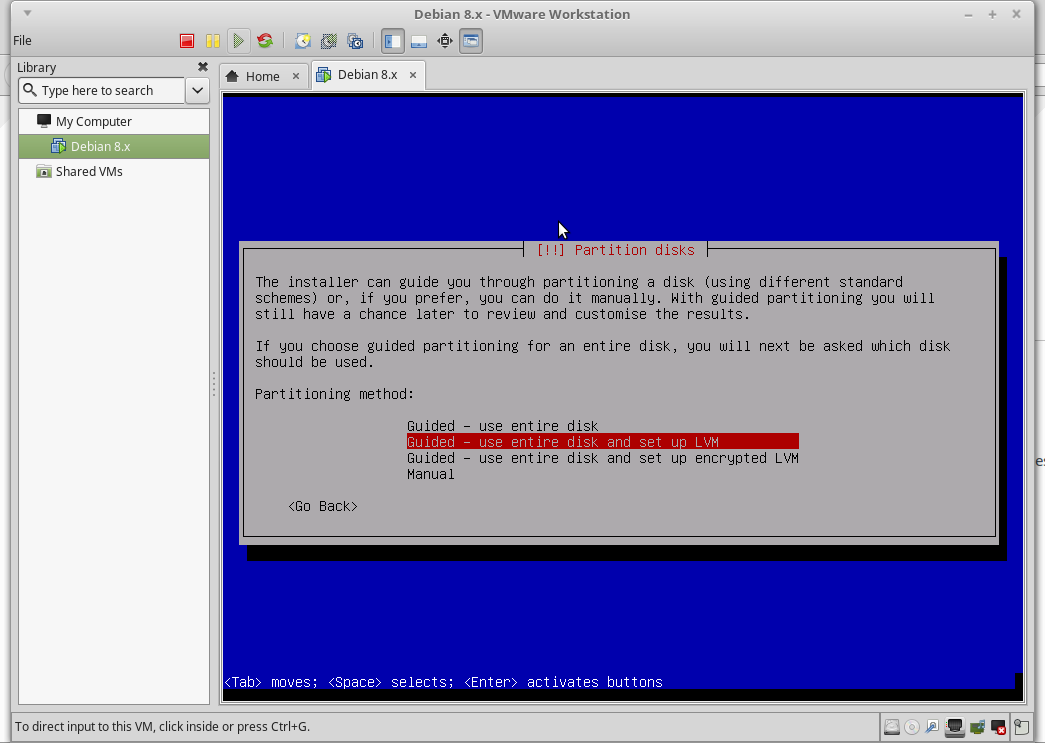The image size is (1045, 743).
Task: Click display status icon with red X
Action: [x=998, y=727]
